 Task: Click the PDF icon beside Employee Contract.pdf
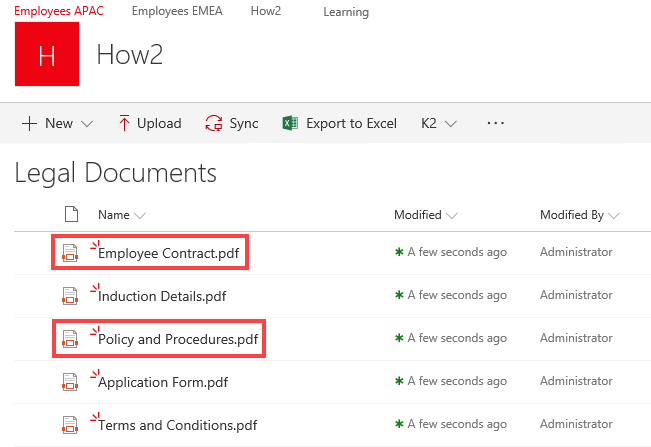(70, 253)
